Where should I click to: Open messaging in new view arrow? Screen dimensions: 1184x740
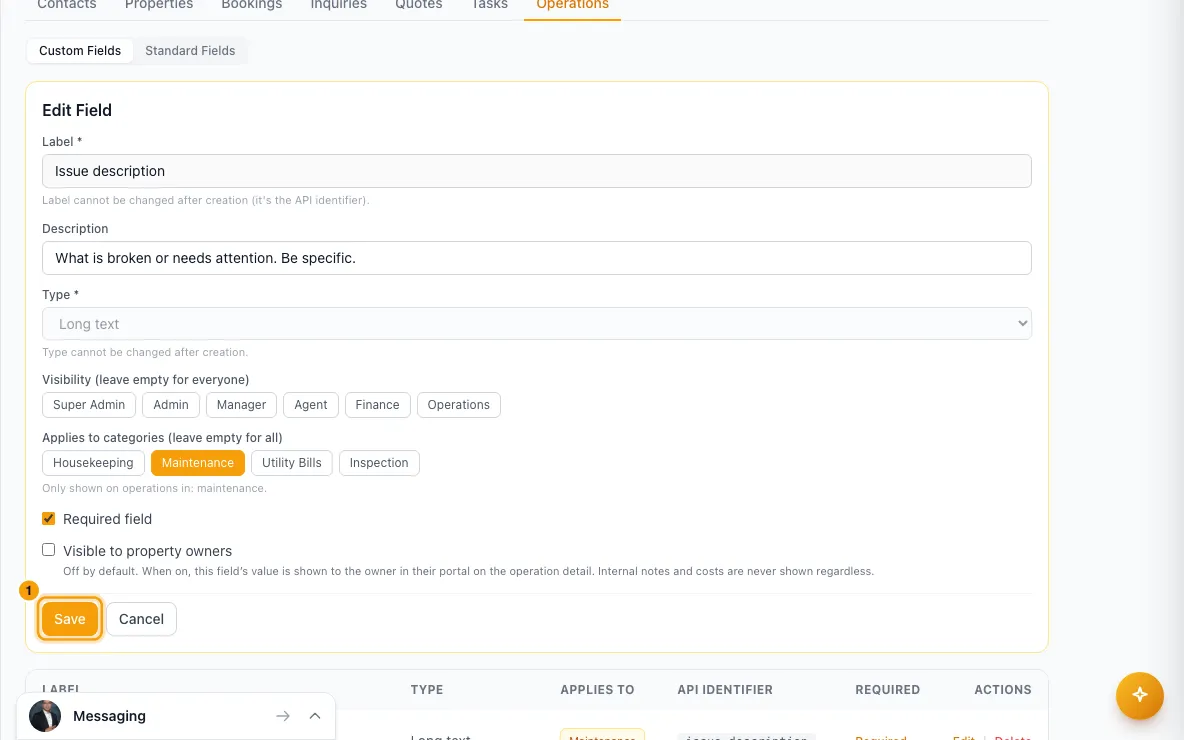(x=282, y=716)
